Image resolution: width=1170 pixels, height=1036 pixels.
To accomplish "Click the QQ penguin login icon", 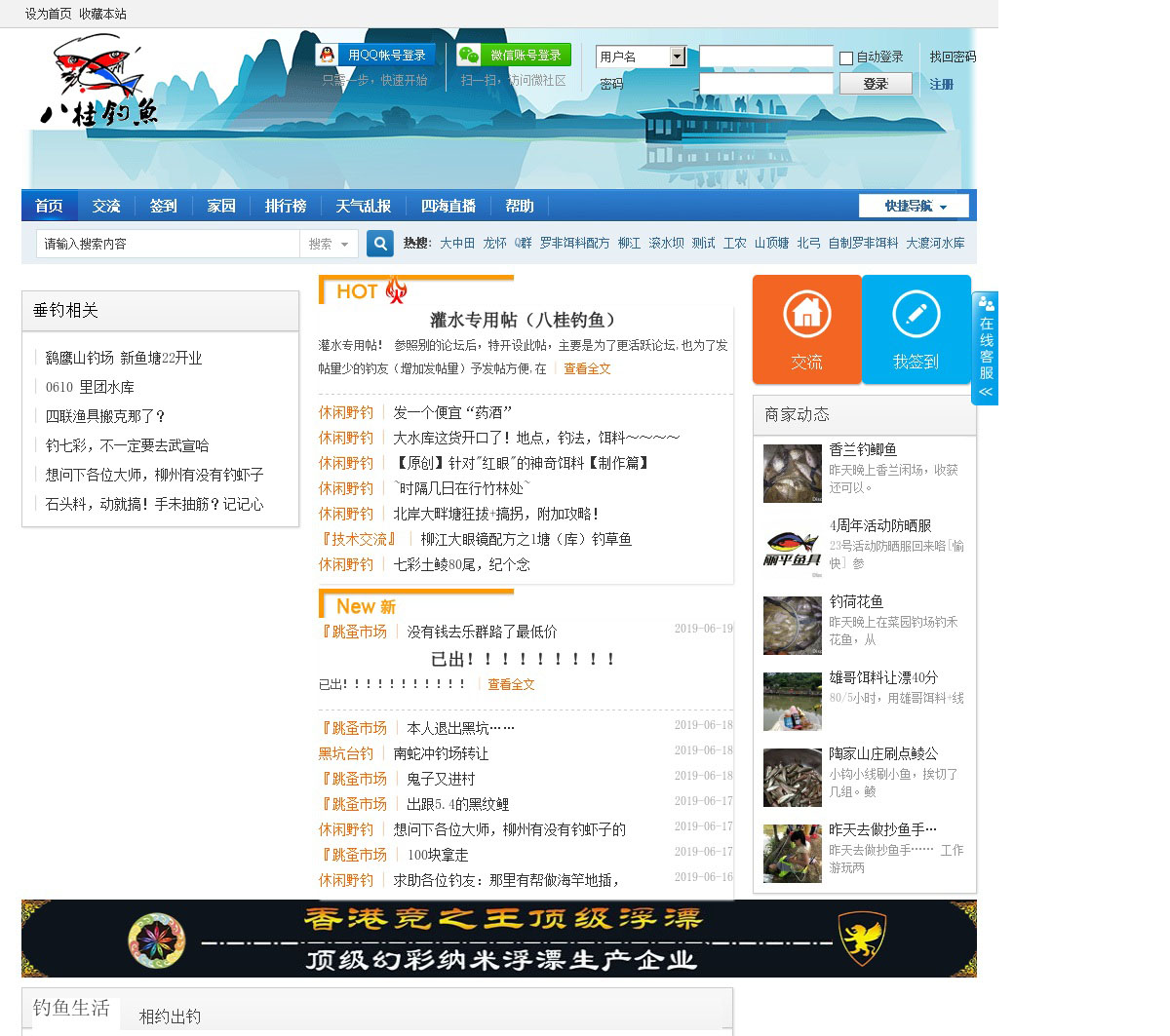I will [x=328, y=56].
